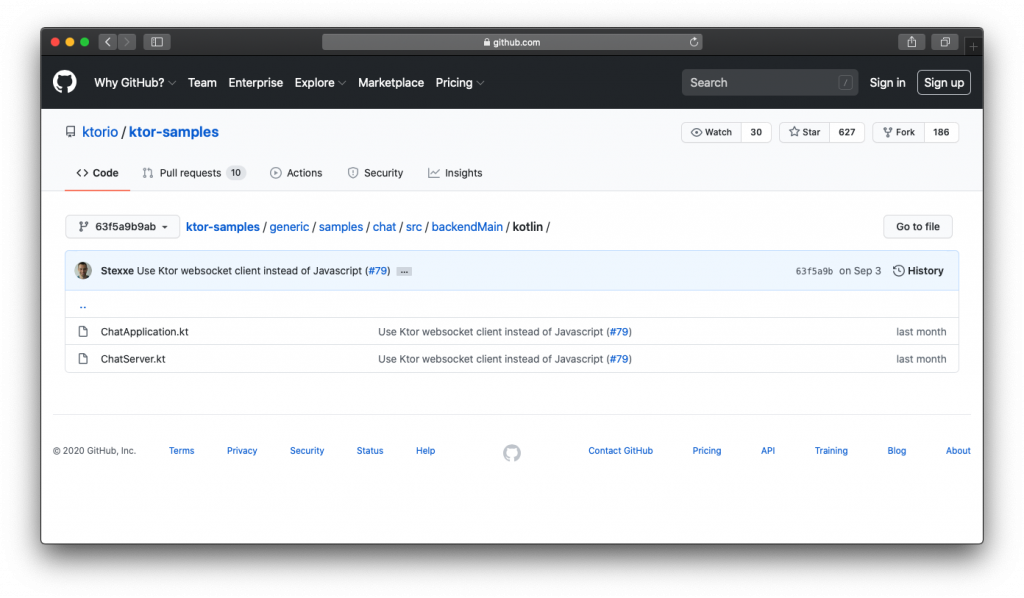Go forward with Safari's forward arrow
This screenshot has height=598, width=1024.
[127, 42]
